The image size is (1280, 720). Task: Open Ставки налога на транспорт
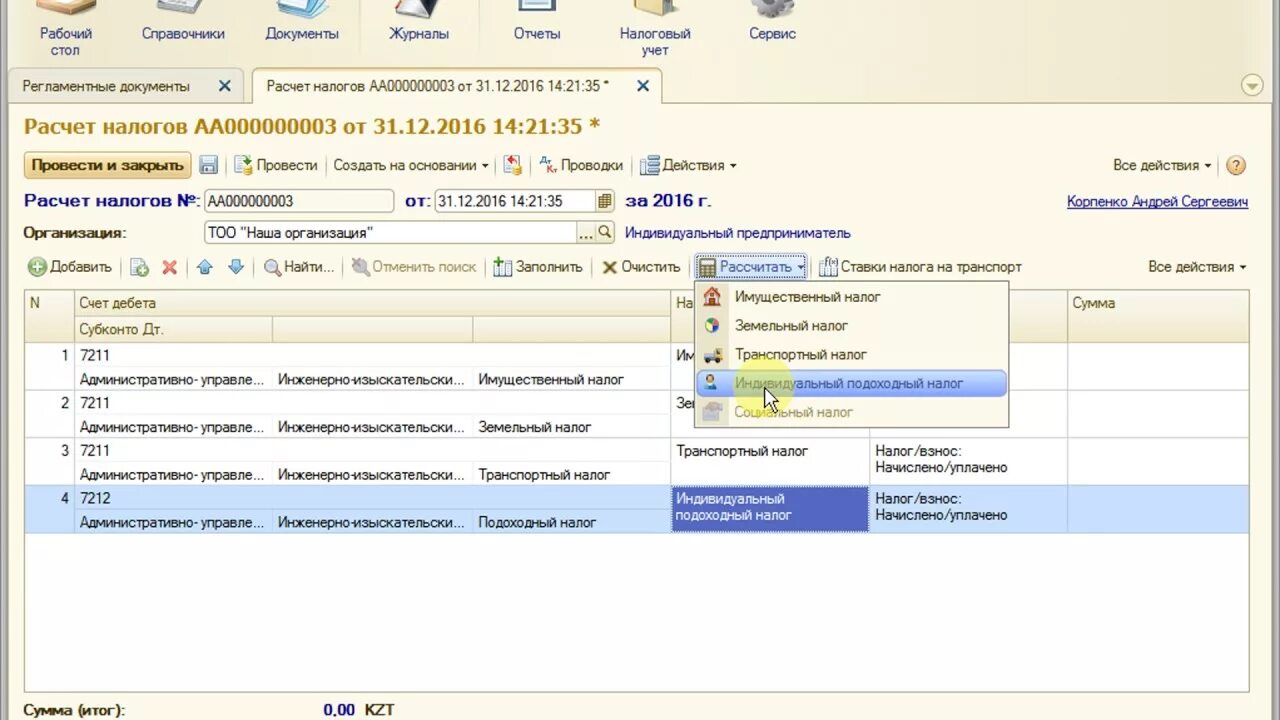pos(920,267)
